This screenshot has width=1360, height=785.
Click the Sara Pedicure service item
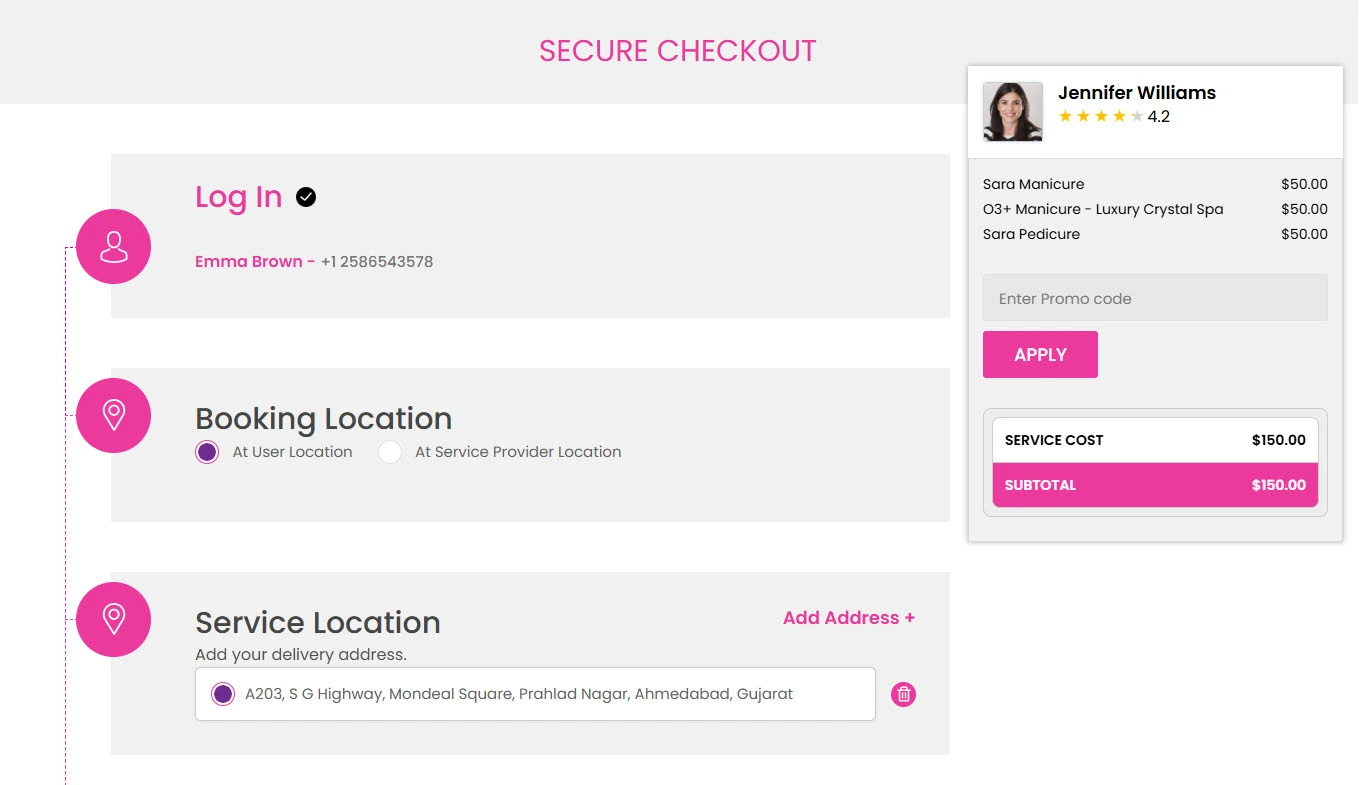(x=1031, y=234)
